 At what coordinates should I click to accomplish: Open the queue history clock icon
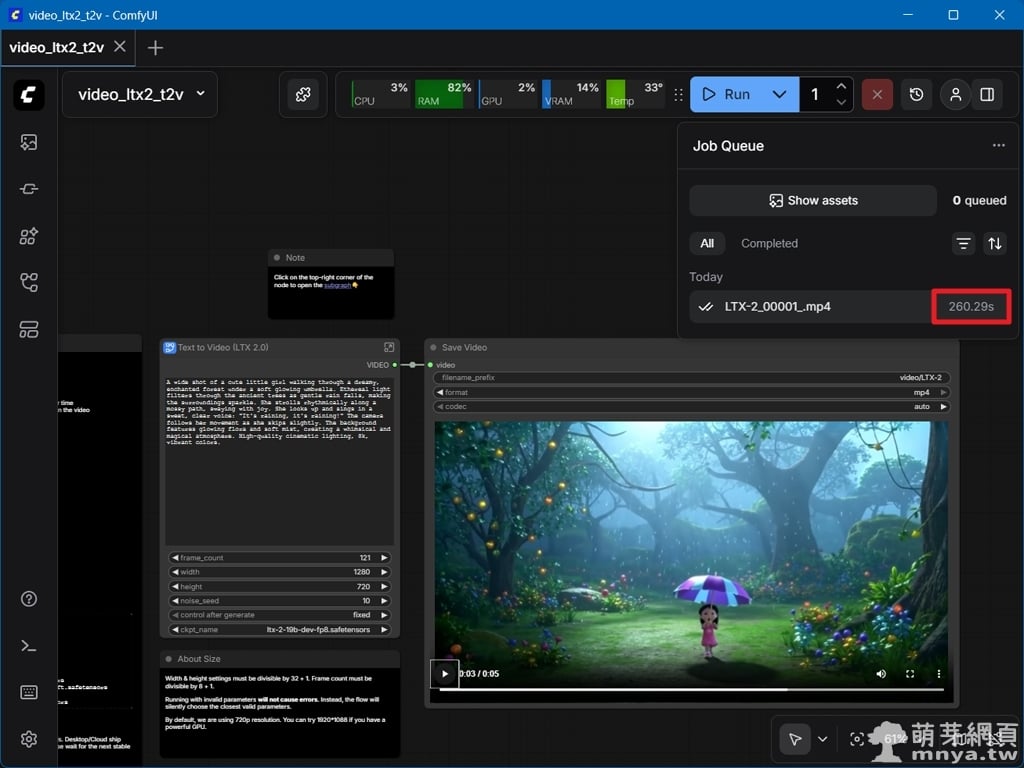pyautogui.click(x=917, y=94)
